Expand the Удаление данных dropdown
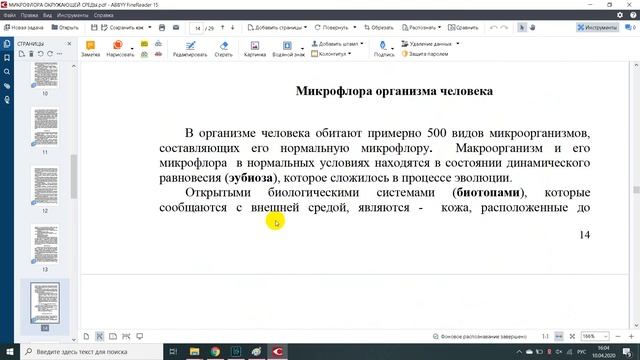This screenshot has height=360, width=640. click(458, 43)
